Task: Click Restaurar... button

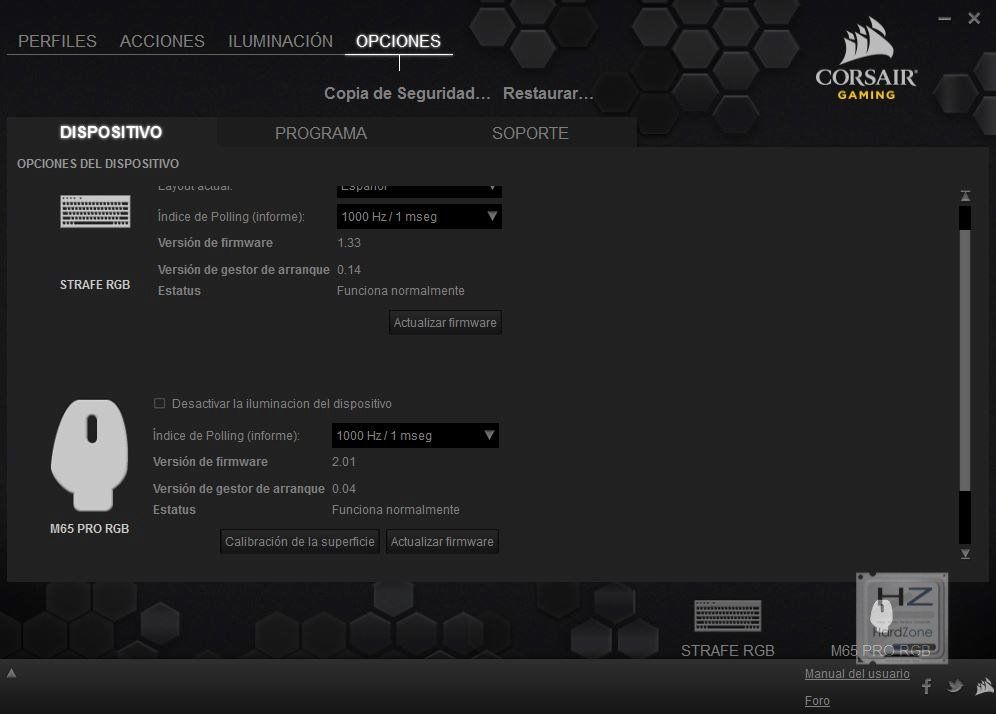Action: [548, 93]
